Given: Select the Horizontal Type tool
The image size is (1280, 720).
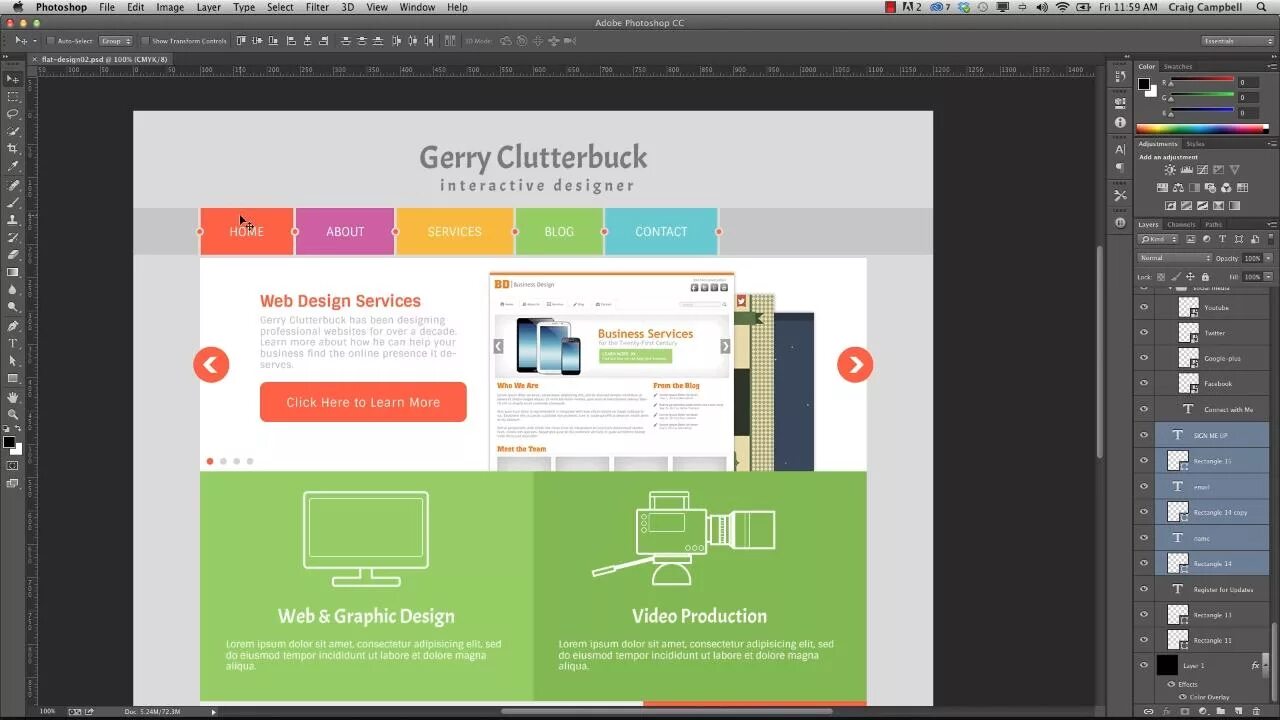Looking at the screenshot, I should pos(13,343).
